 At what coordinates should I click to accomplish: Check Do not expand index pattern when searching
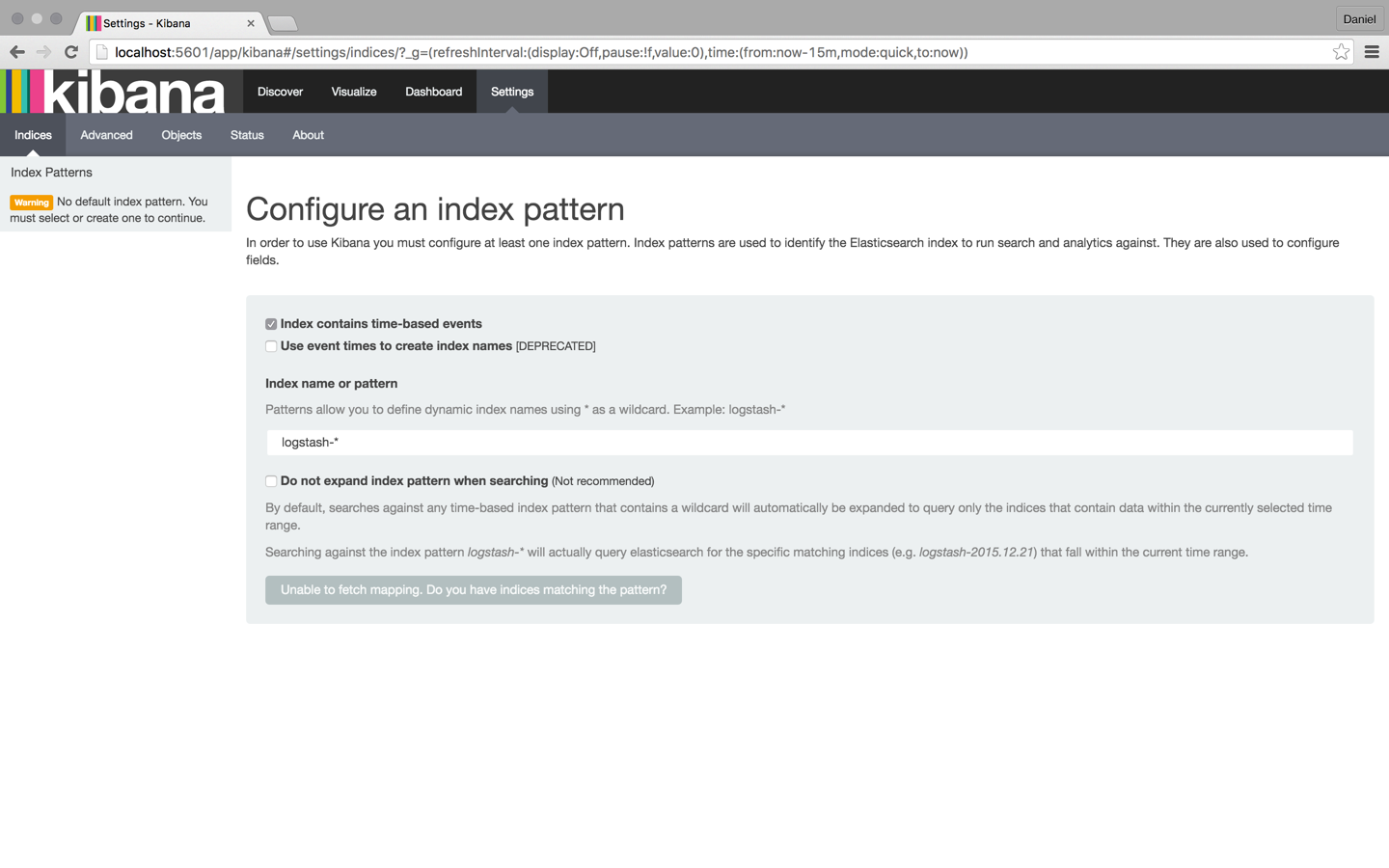coord(271,480)
